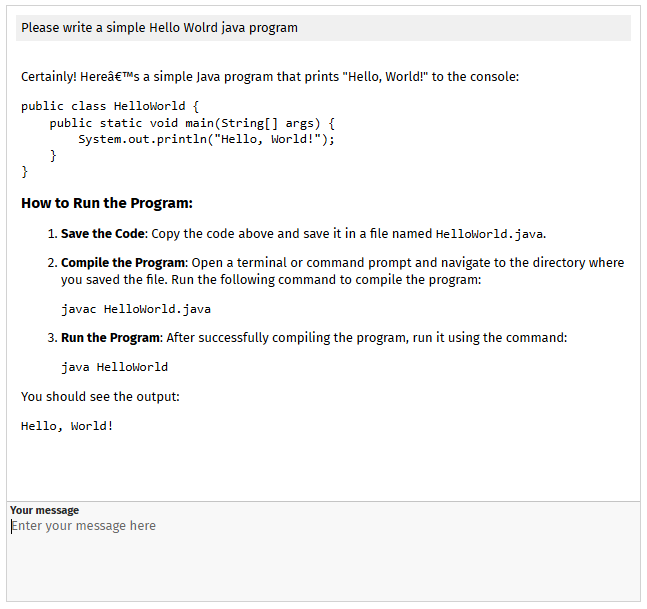The width and height of the screenshot is (647, 609).
Task: Click the 'java HelloWorld' run command
Action: [x=114, y=367]
